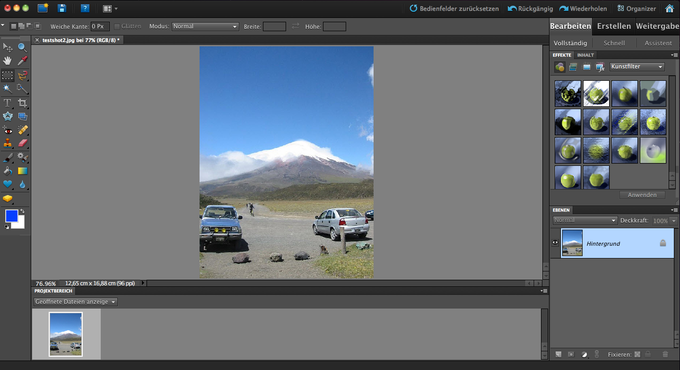
Task: Select the Healing Brush bandage tool
Action: click(22, 130)
